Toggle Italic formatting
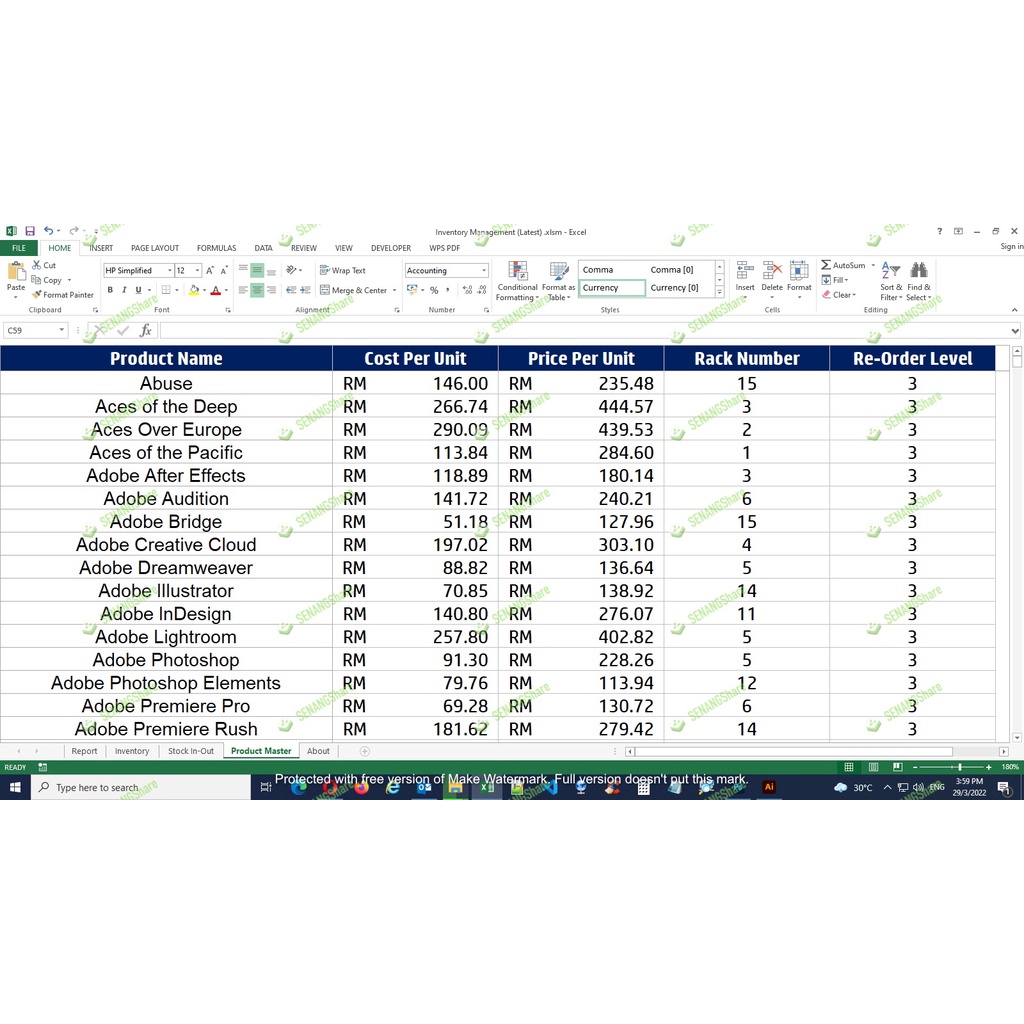This screenshot has height=1024, width=1024. (x=124, y=290)
